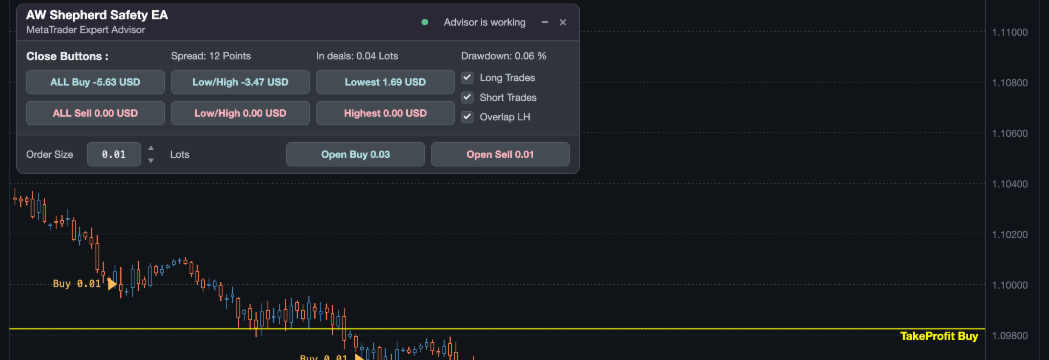
Task: Click the 1.10000 price axis label
Action: (1010, 285)
